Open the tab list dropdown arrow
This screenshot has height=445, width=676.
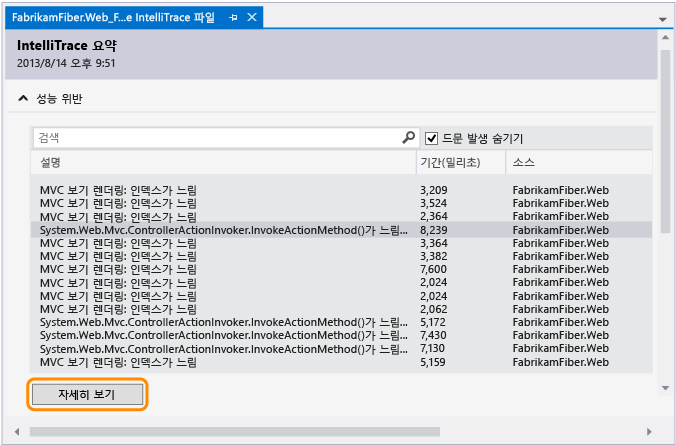tap(663, 19)
